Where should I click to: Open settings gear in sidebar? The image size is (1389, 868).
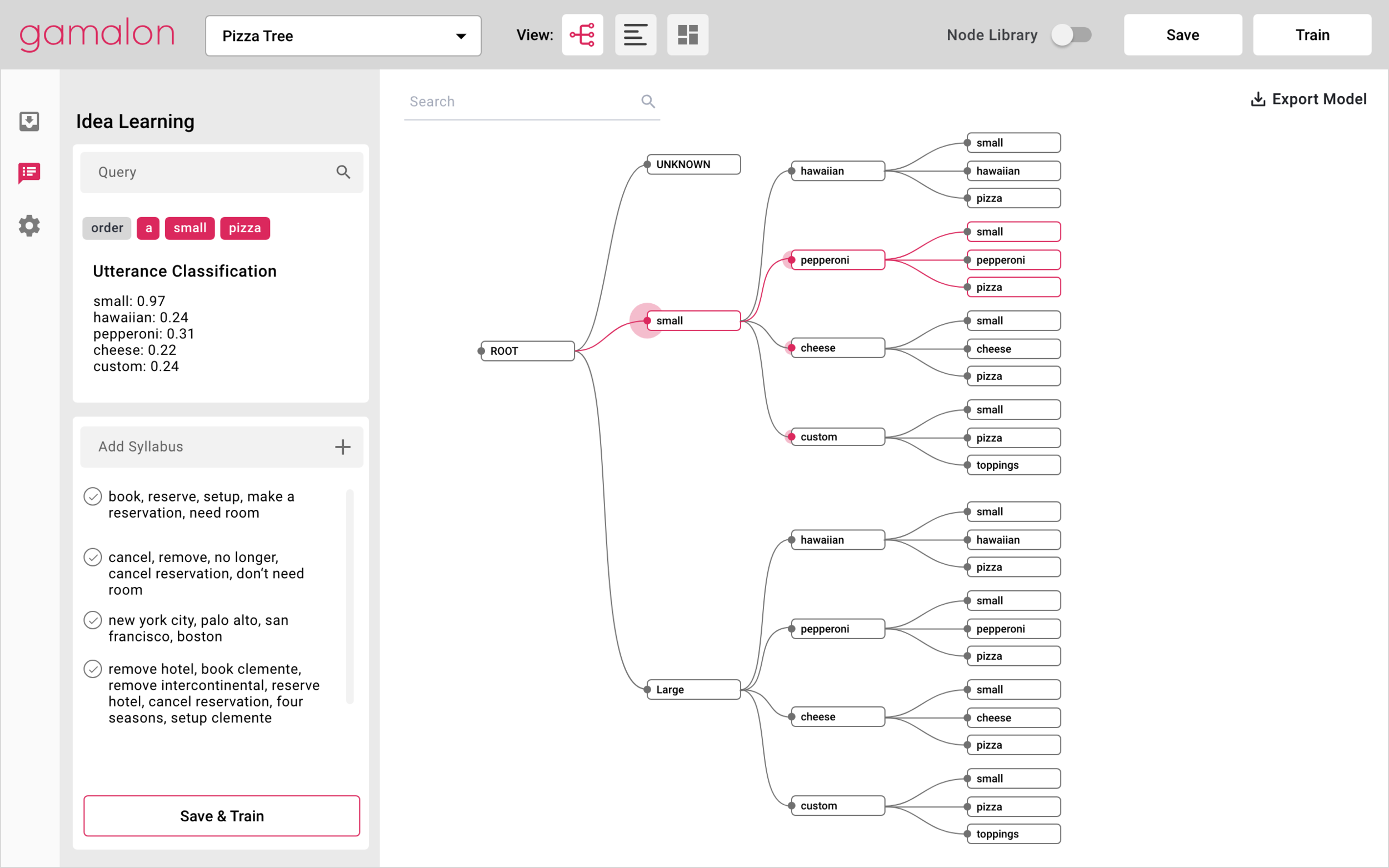29,225
